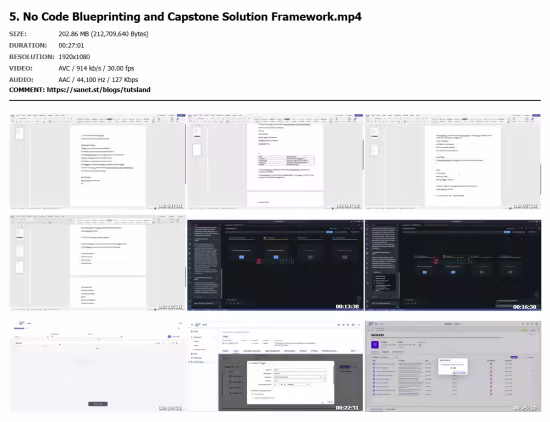Image resolution: width=550 pixels, height=422 pixels.
Task: Click the audio codec line AAC / 44,100 Hz
Action: point(98,80)
